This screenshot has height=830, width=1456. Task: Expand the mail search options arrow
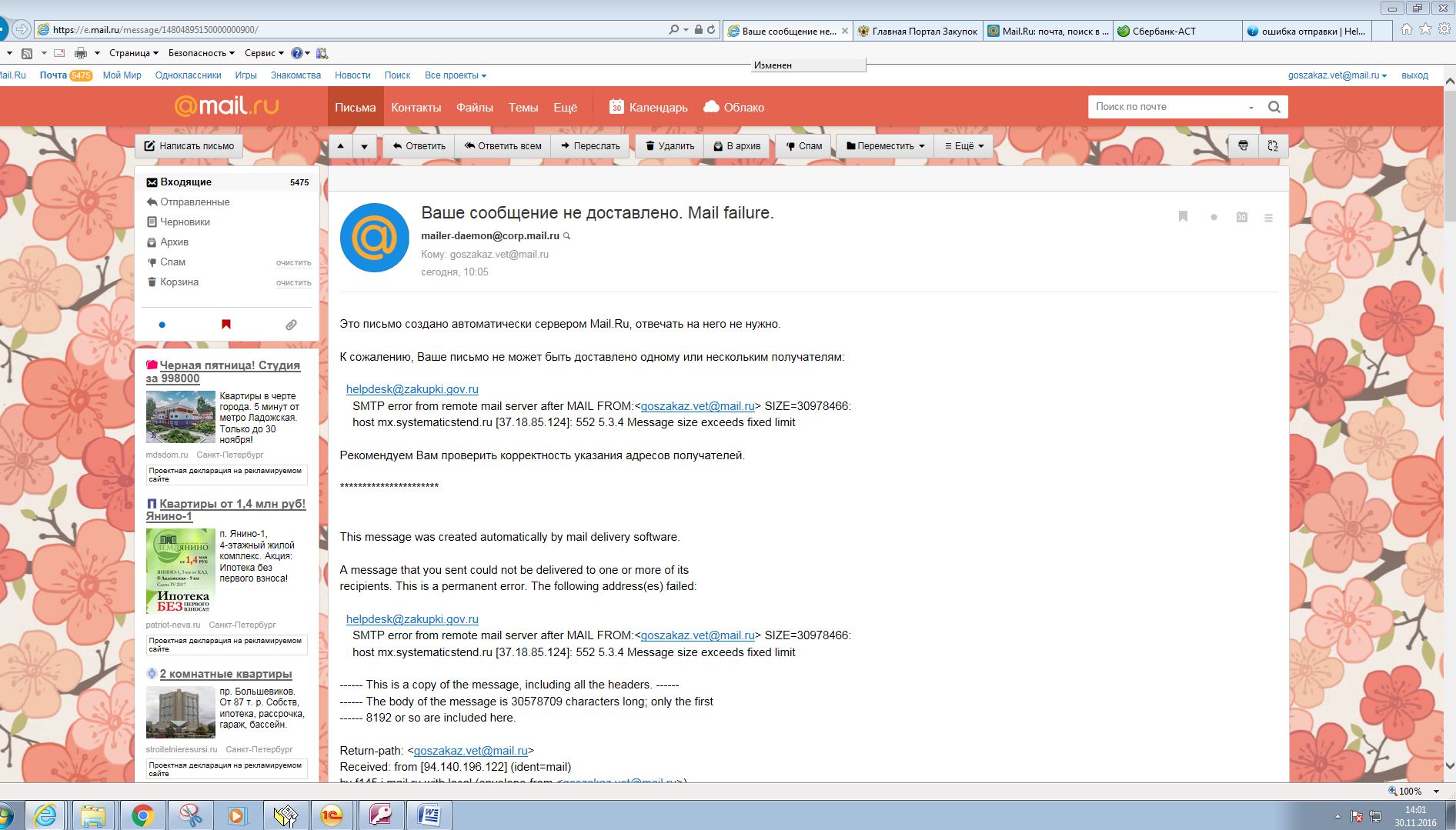[x=1251, y=108]
